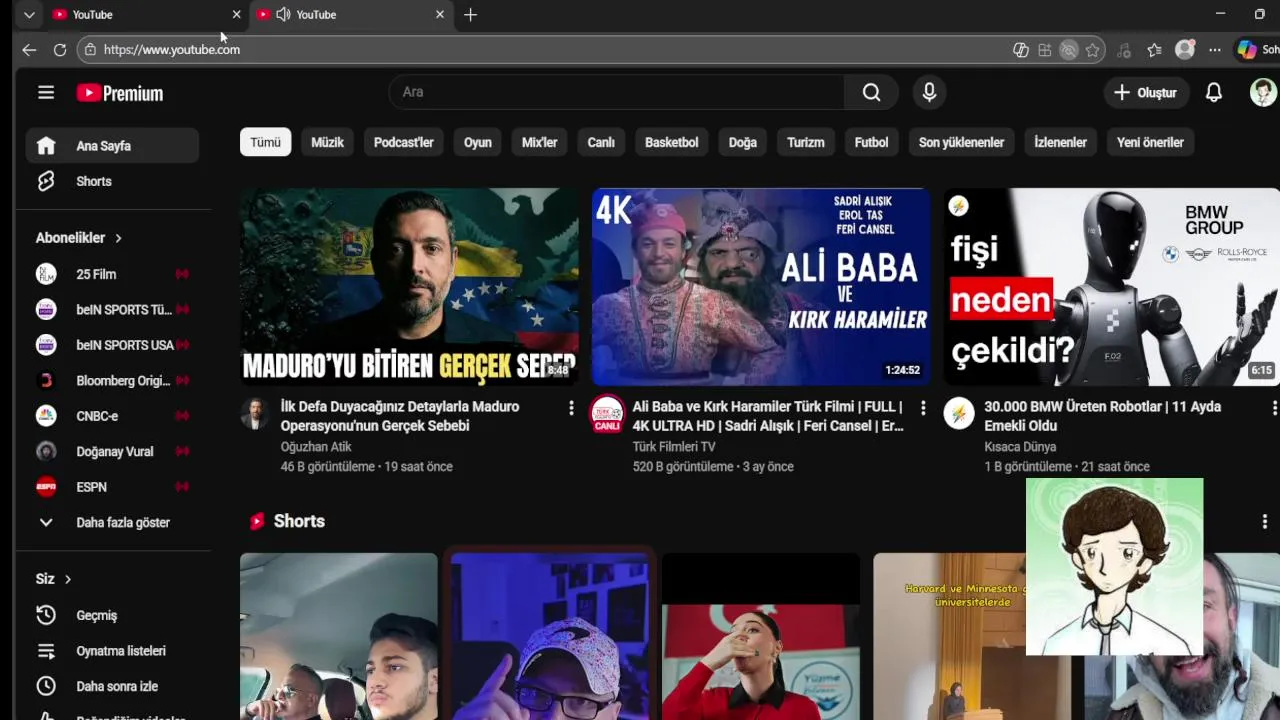1280x720 pixels.
Task: Select the Müzik filter chip
Action: point(327,142)
